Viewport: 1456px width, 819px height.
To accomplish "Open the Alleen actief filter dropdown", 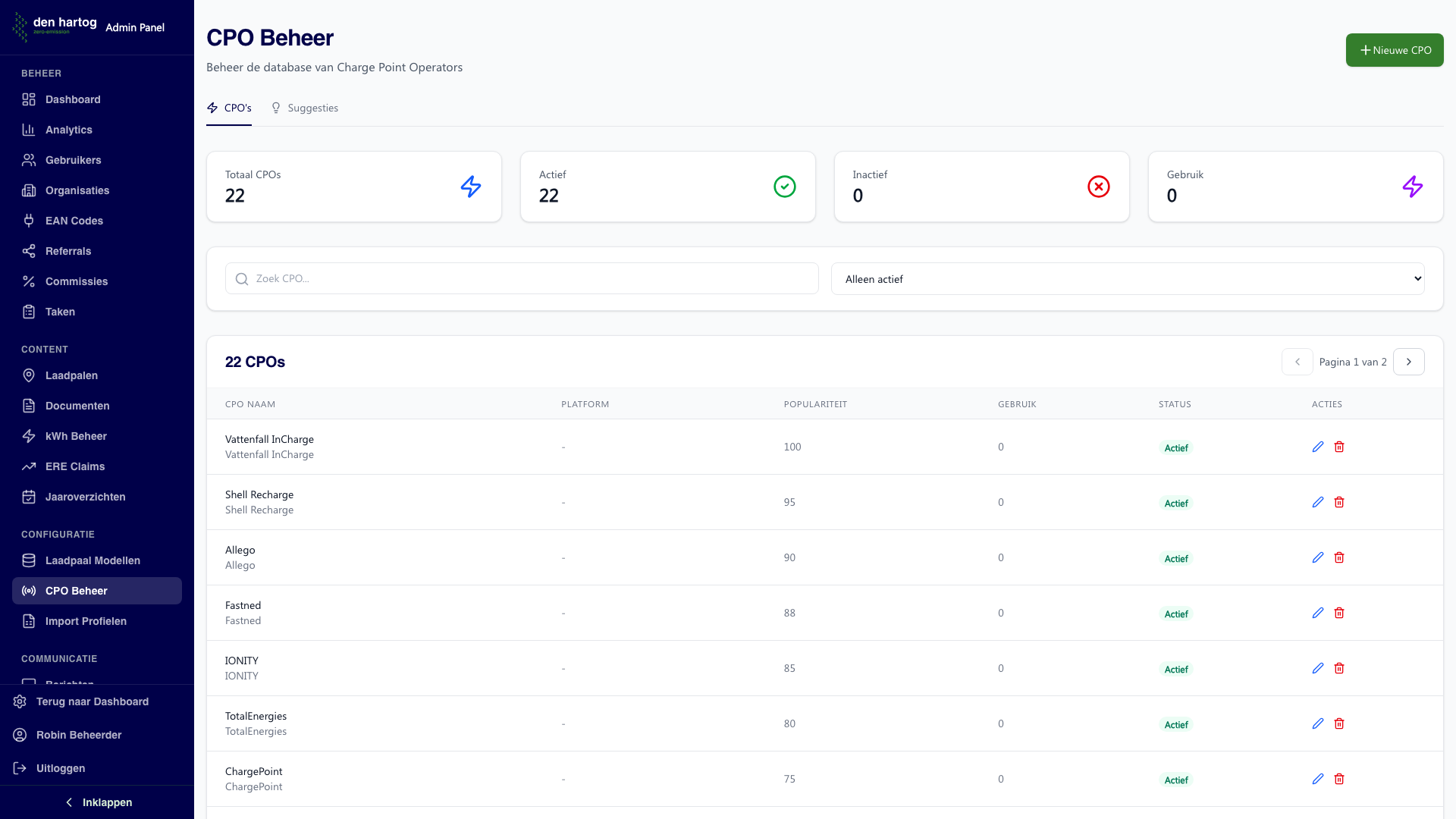I will pyautogui.click(x=1128, y=279).
